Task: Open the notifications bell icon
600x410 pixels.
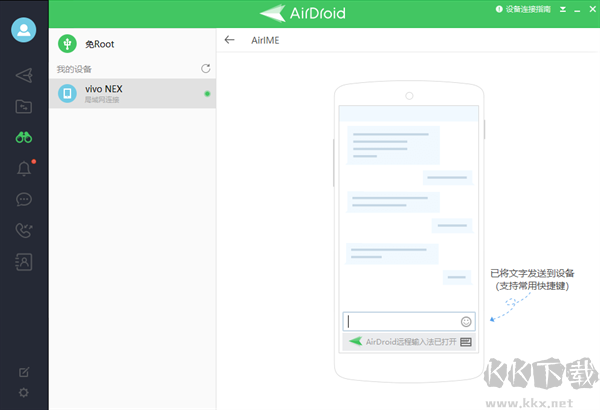Action: click(x=24, y=168)
